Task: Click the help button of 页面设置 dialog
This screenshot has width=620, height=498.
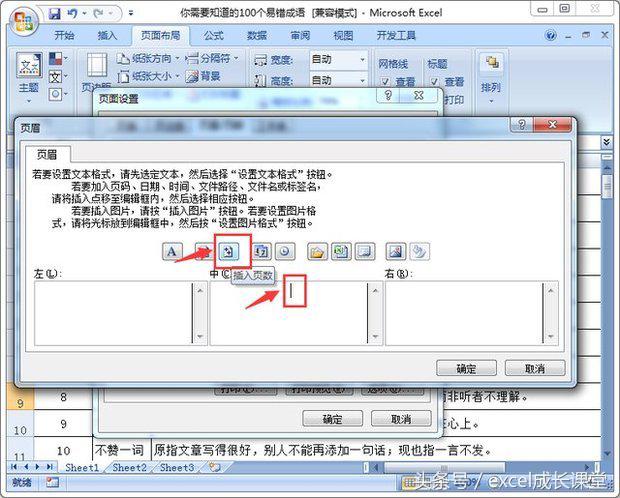Action: pyautogui.click(x=388, y=95)
